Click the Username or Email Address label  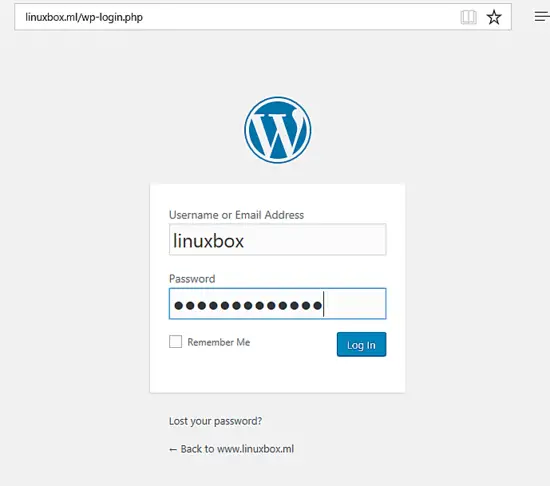coord(236,215)
